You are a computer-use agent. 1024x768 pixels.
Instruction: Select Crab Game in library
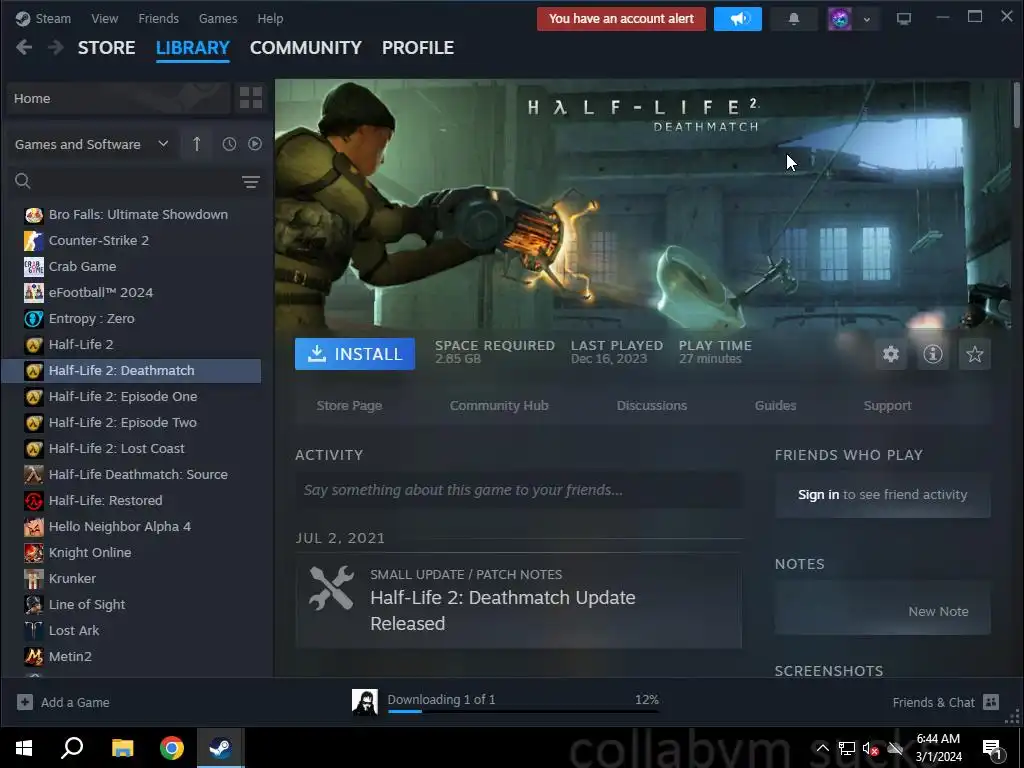coord(131,266)
